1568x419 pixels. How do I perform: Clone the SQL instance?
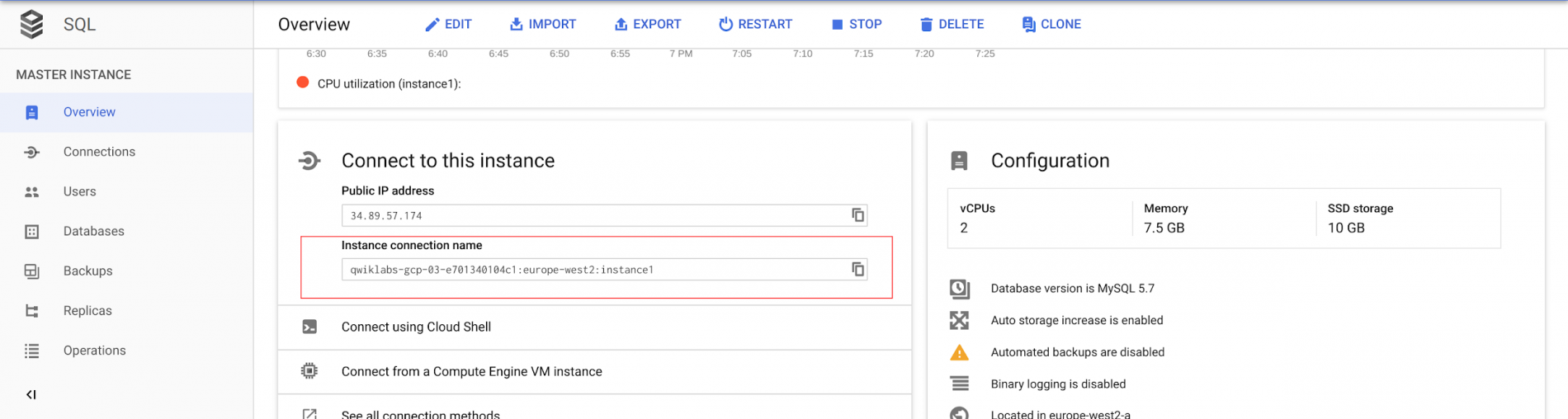pos(1051,24)
